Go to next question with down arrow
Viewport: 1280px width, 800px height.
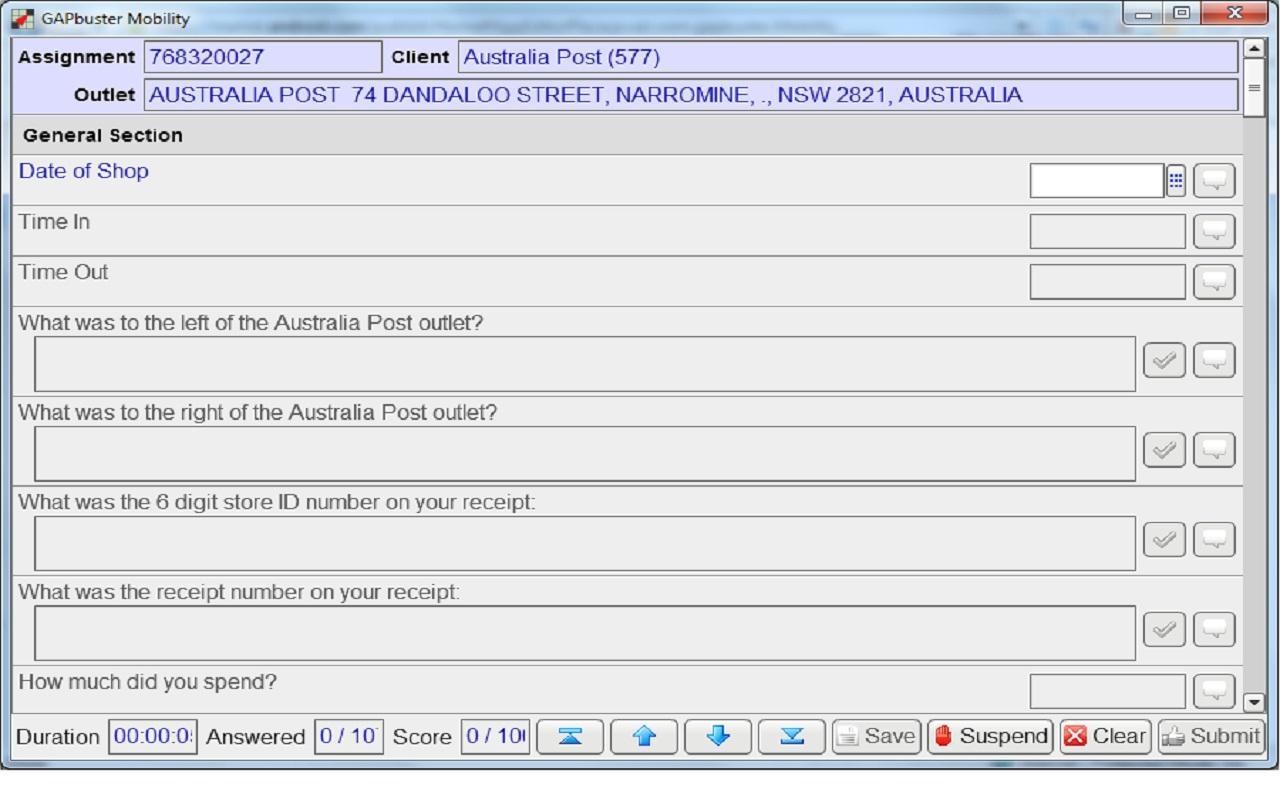click(x=718, y=737)
